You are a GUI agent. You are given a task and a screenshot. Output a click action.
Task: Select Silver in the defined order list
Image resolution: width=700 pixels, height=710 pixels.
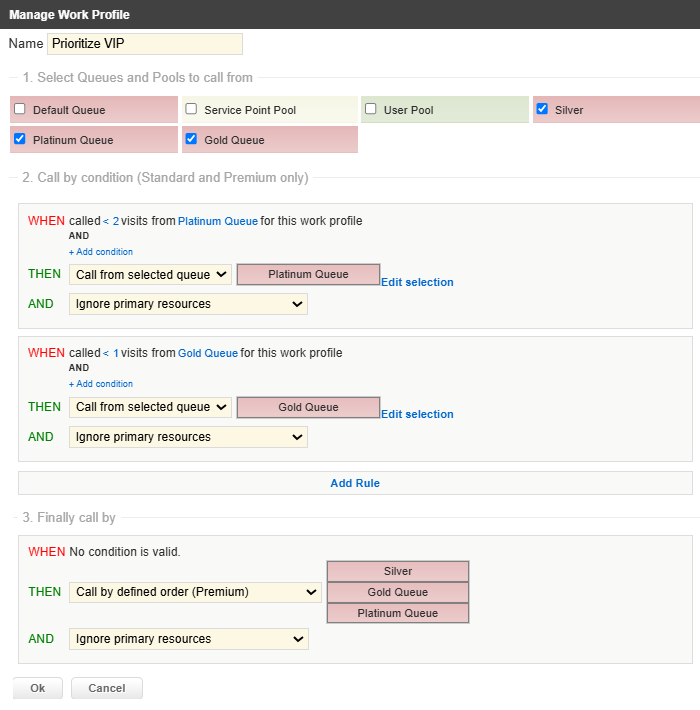click(x=397, y=571)
